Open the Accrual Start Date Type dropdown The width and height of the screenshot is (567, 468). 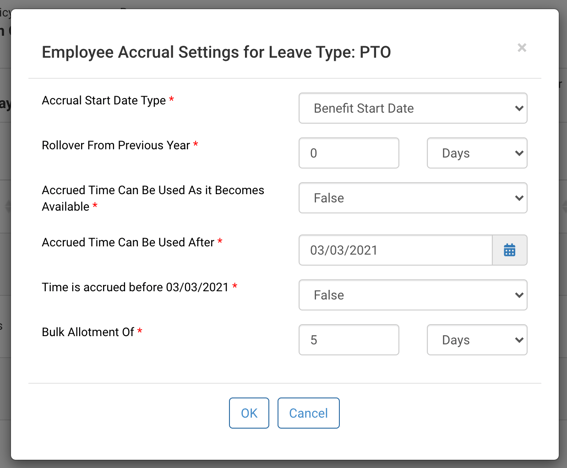pos(413,108)
